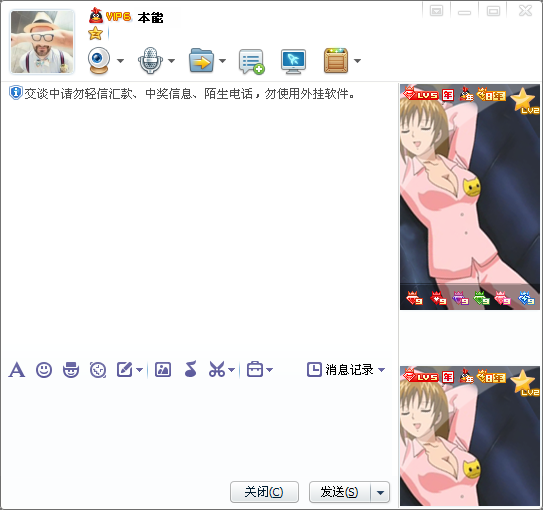Launch remote desktop monitor icon
This screenshot has width=543, height=510.
pyautogui.click(x=293, y=62)
